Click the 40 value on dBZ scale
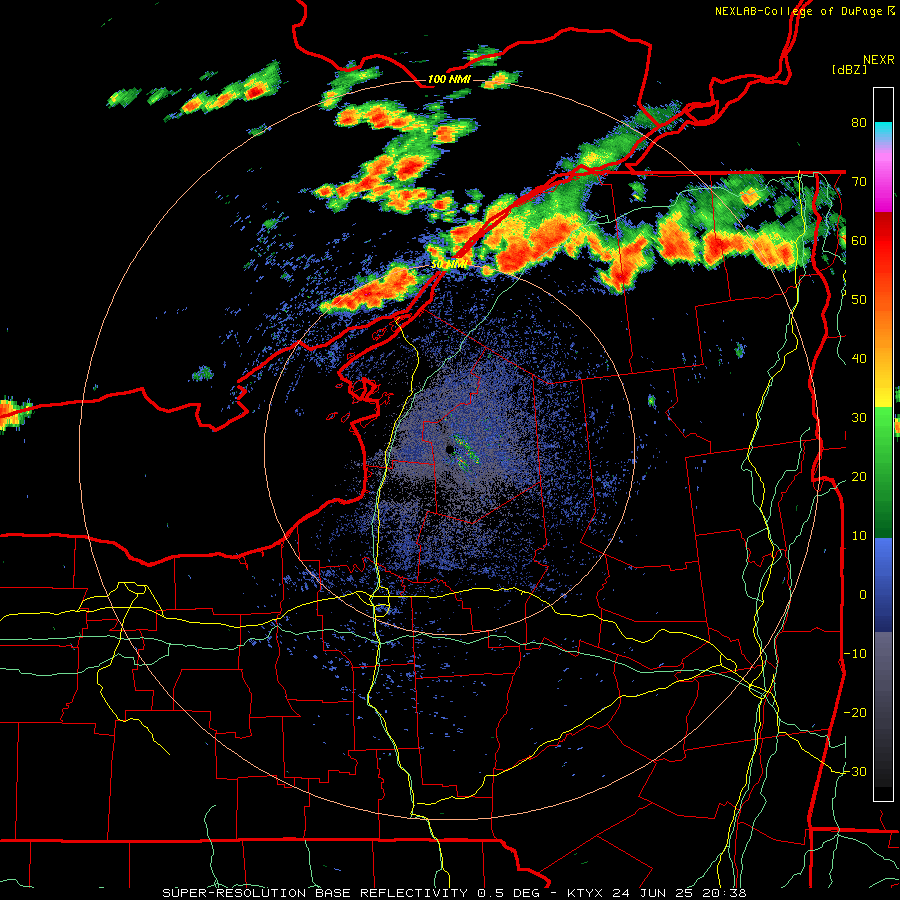 [x=859, y=359]
